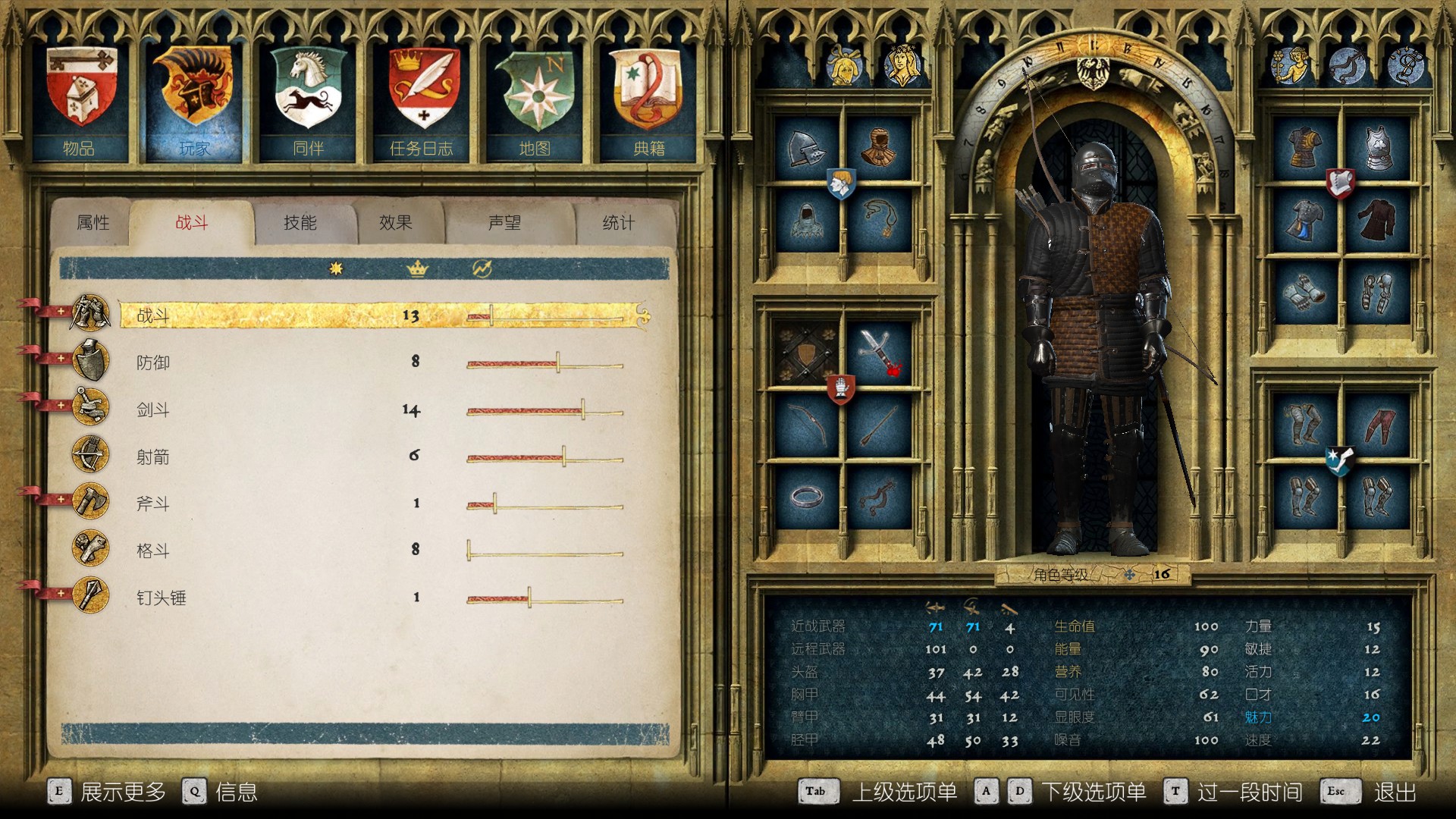Click the 格斗 unarmed skill icon
Viewport: 1456px width, 819px height.
90,548
